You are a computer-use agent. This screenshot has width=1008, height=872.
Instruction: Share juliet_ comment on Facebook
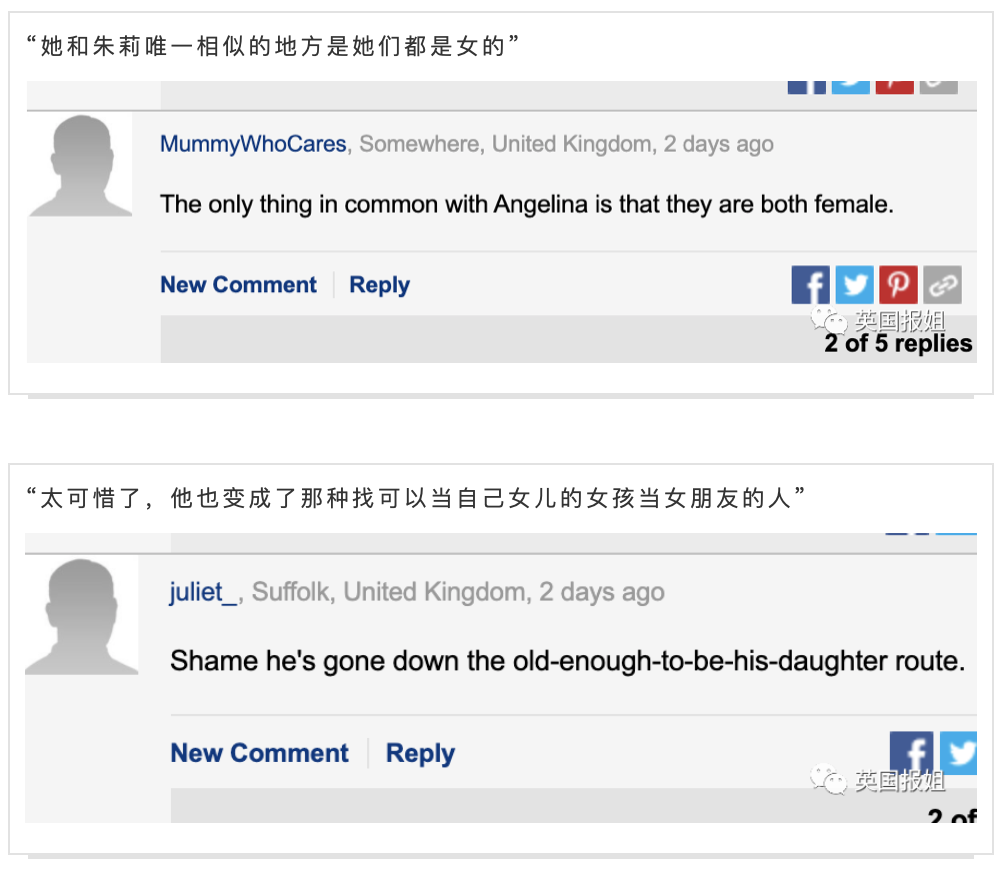click(x=910, y=753)
